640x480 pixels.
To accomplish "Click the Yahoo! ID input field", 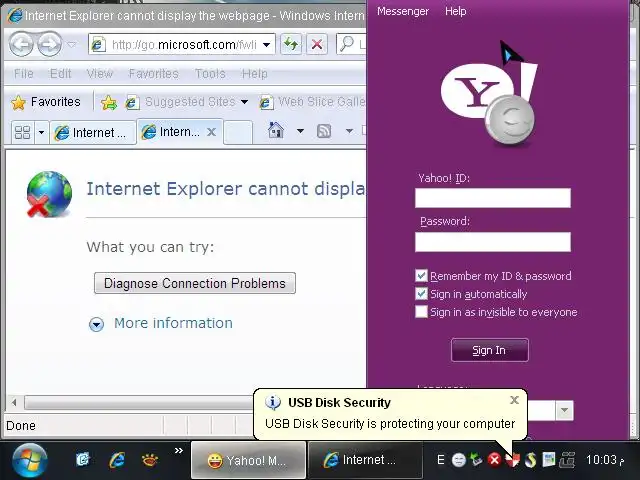I will coord(493,198).
